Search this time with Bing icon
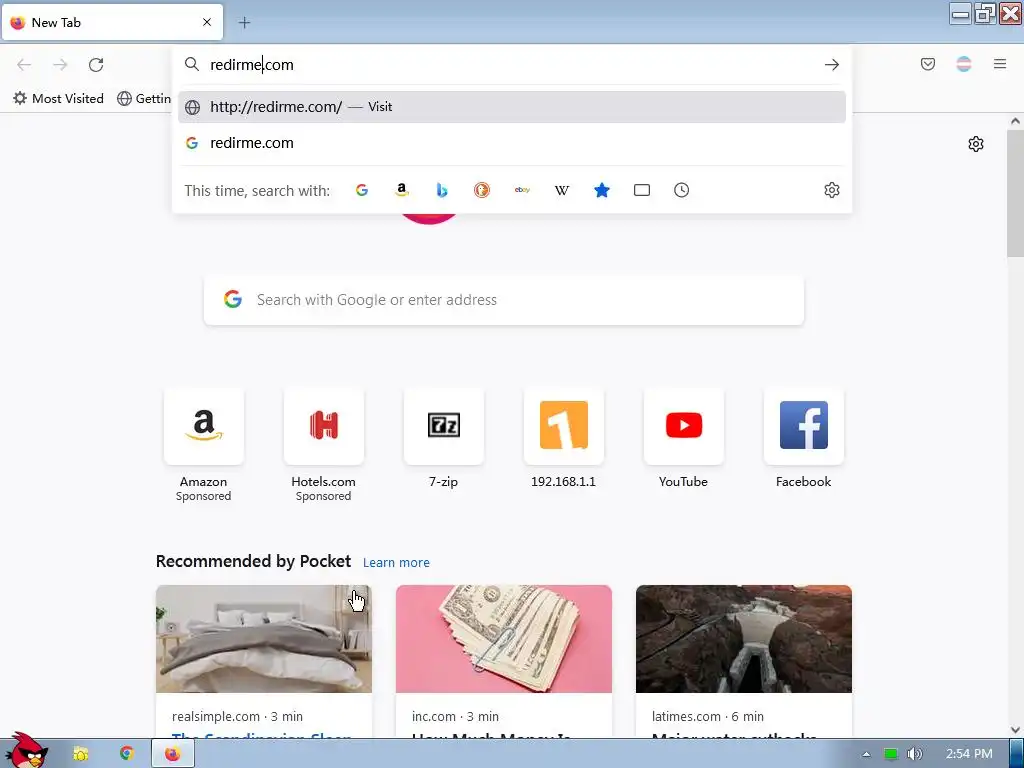 click(x=441, y=190)
